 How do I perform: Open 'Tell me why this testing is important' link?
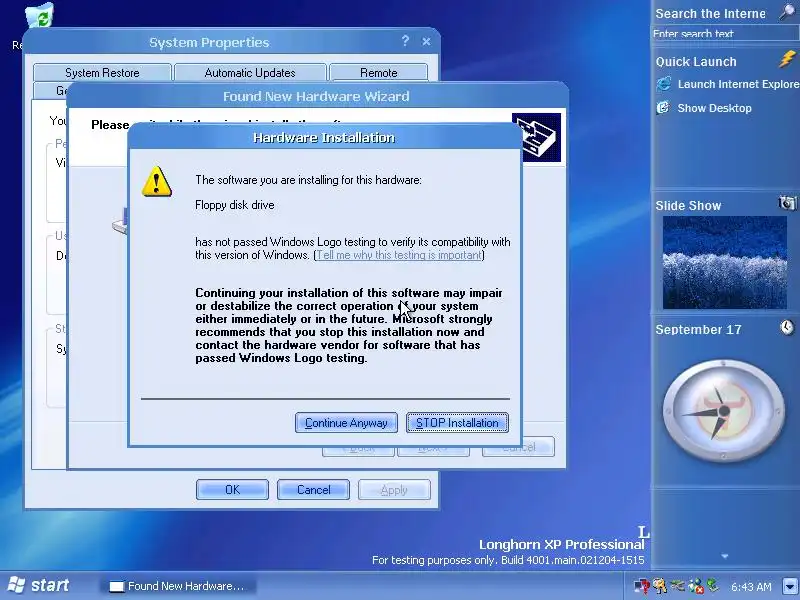click(x=399, y=255)
